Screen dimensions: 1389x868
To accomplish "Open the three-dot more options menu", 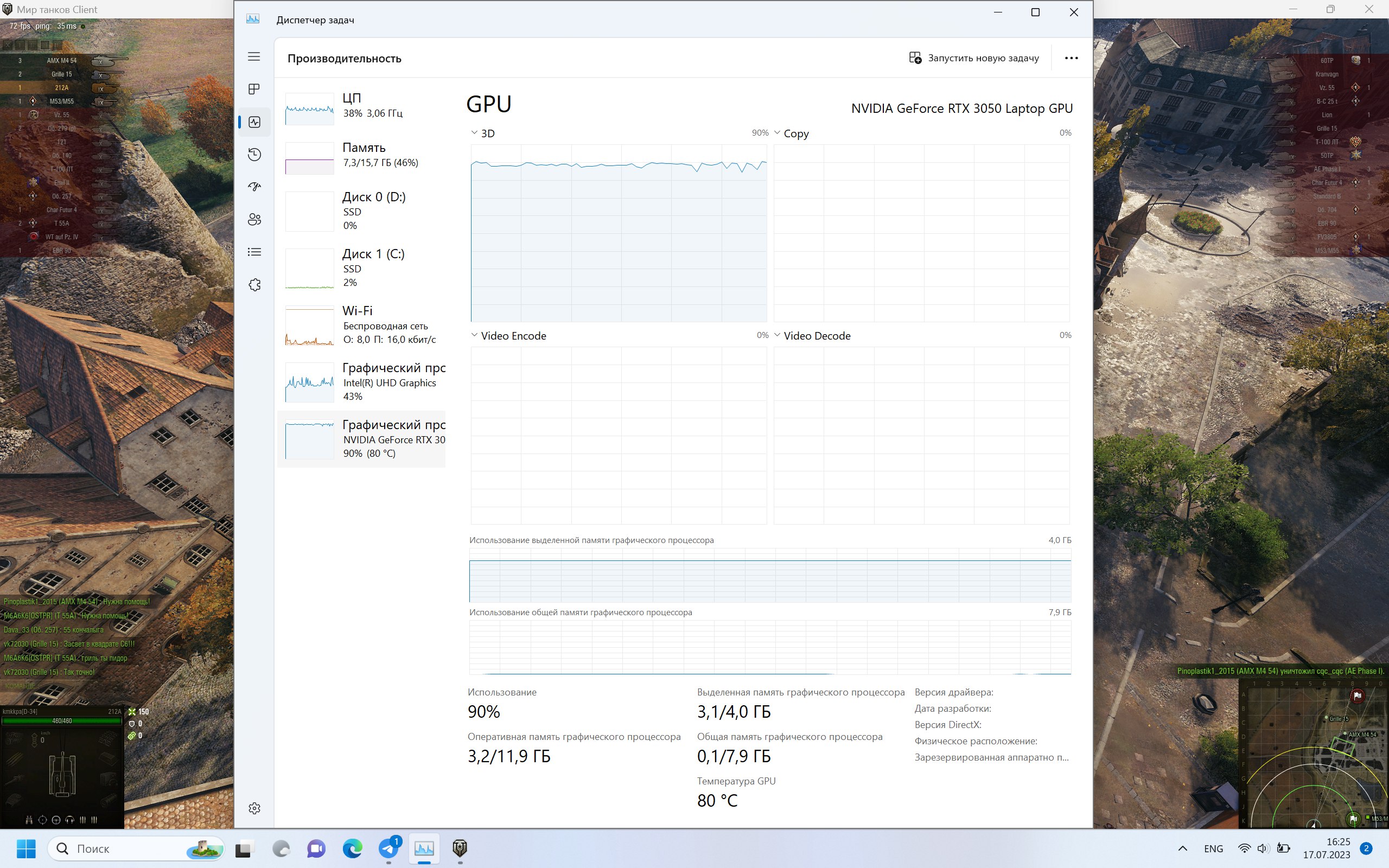I will pos(1071,58).
